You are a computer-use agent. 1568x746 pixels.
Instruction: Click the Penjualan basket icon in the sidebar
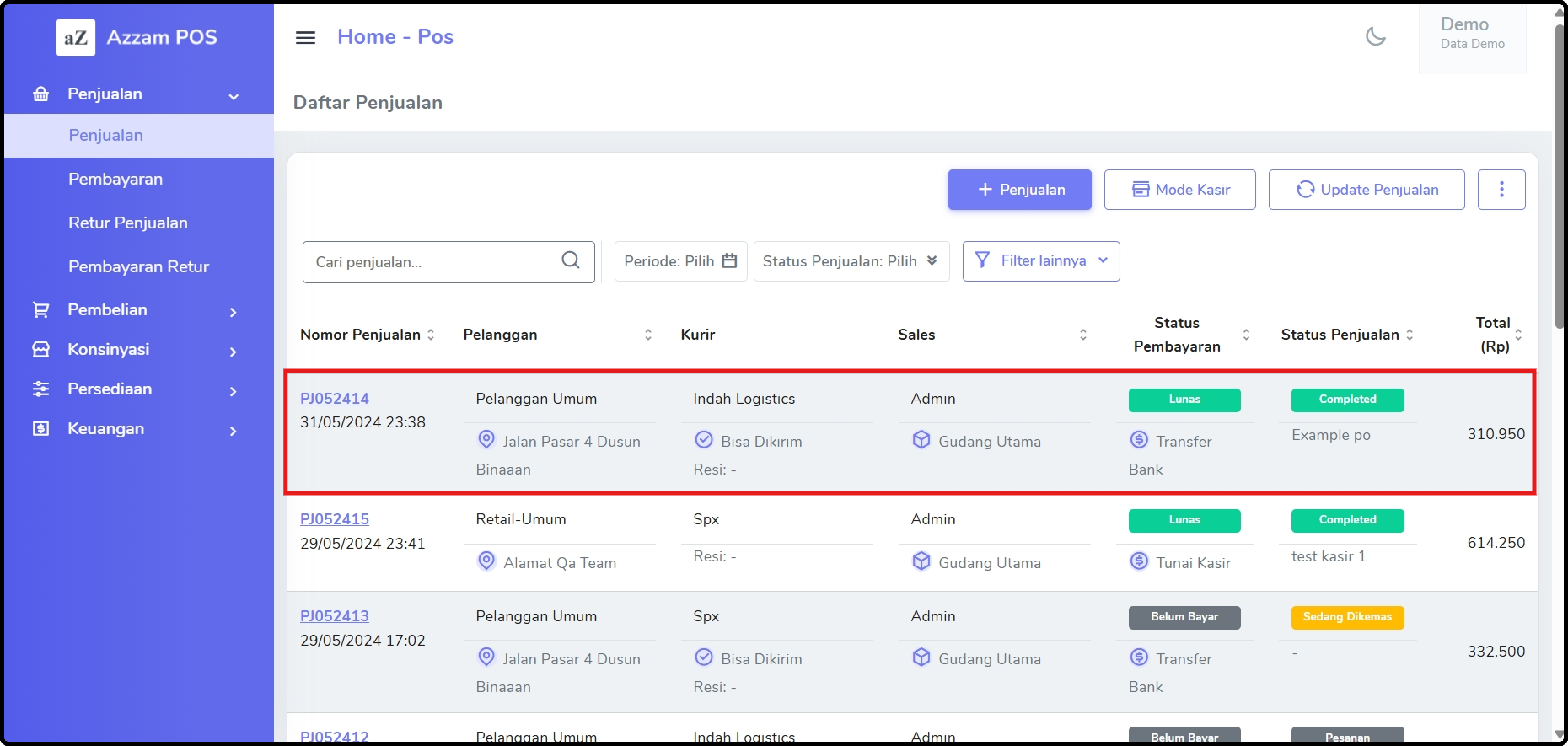pos(41,94)
